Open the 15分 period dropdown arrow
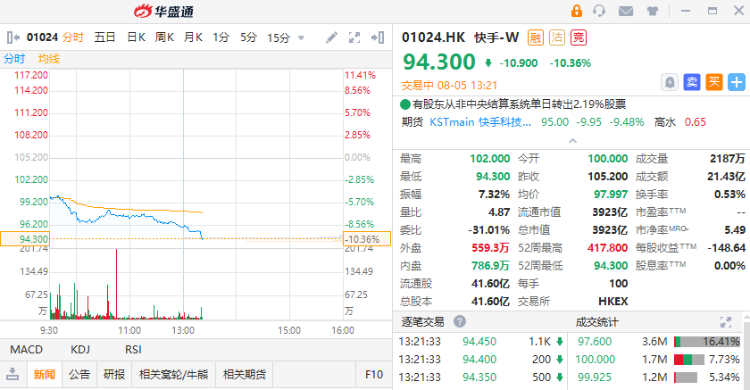Screen dimensions: 750x390 click(301, 38)
